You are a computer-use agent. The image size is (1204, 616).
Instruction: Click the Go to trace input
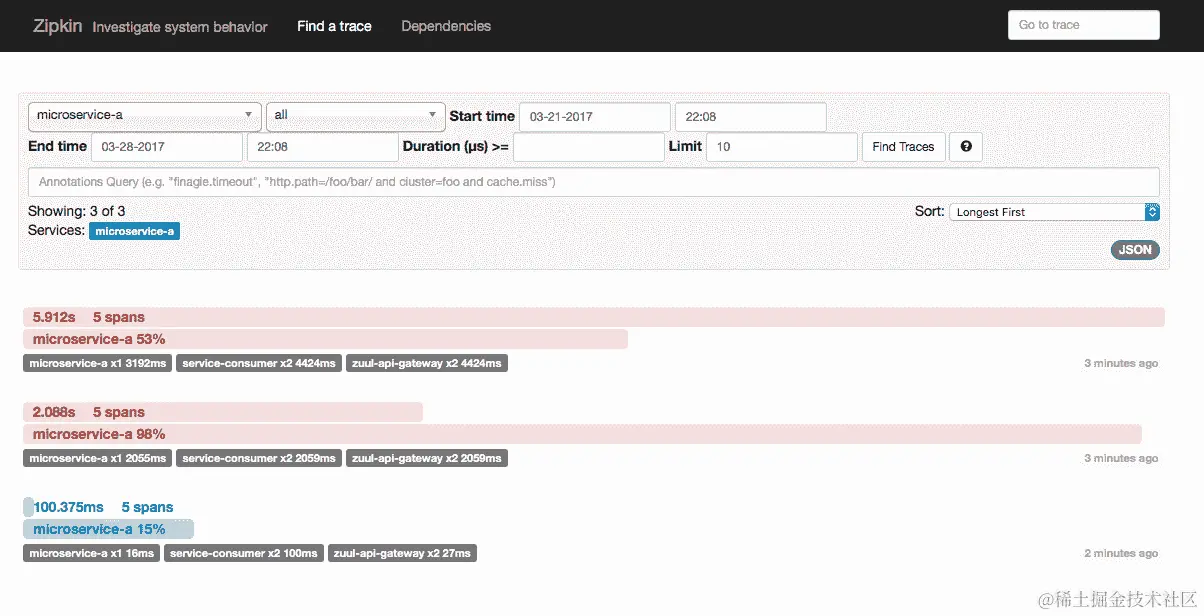[x=1084, y=25]
